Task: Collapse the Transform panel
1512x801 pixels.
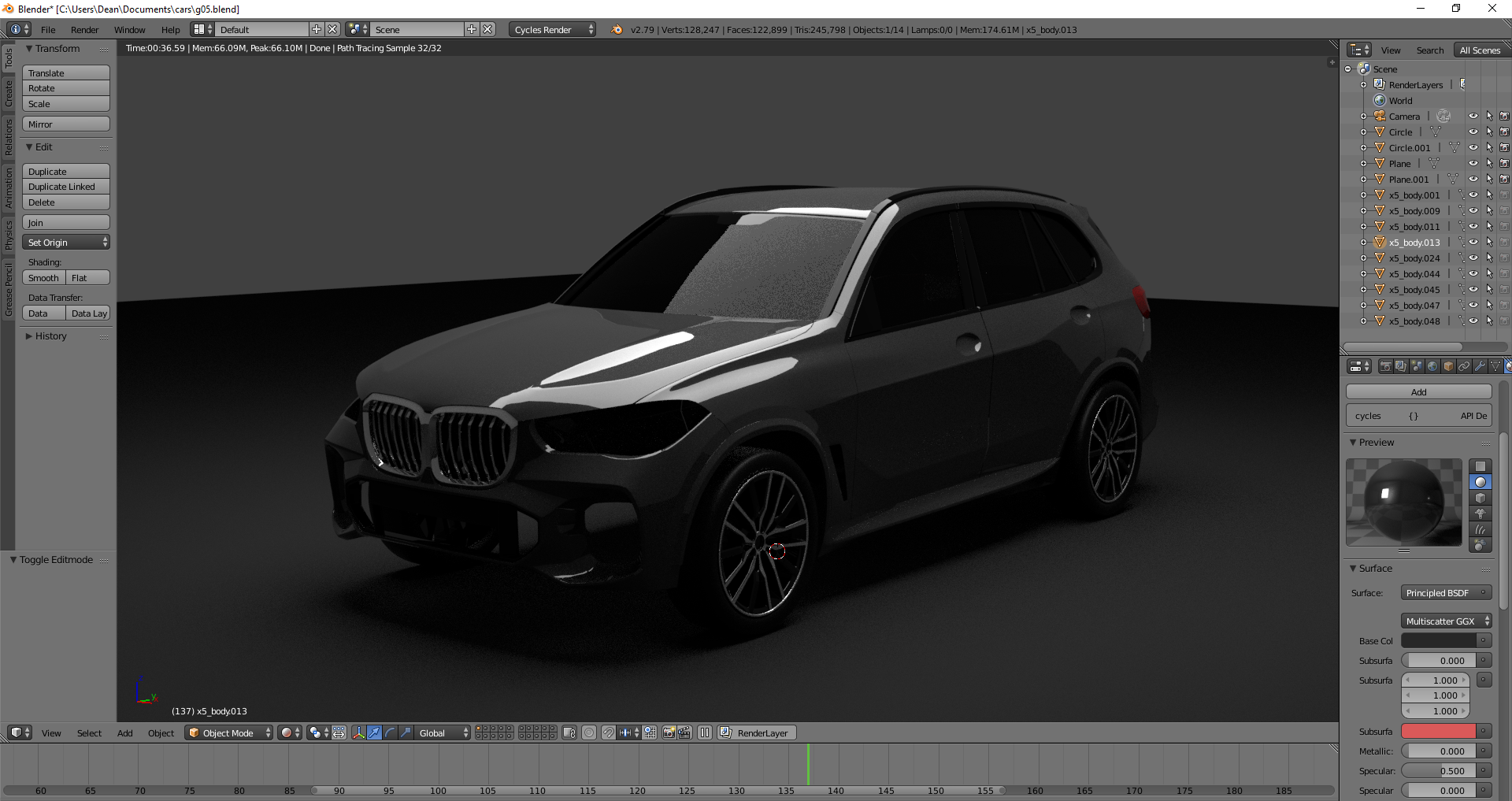Action: 29,48
